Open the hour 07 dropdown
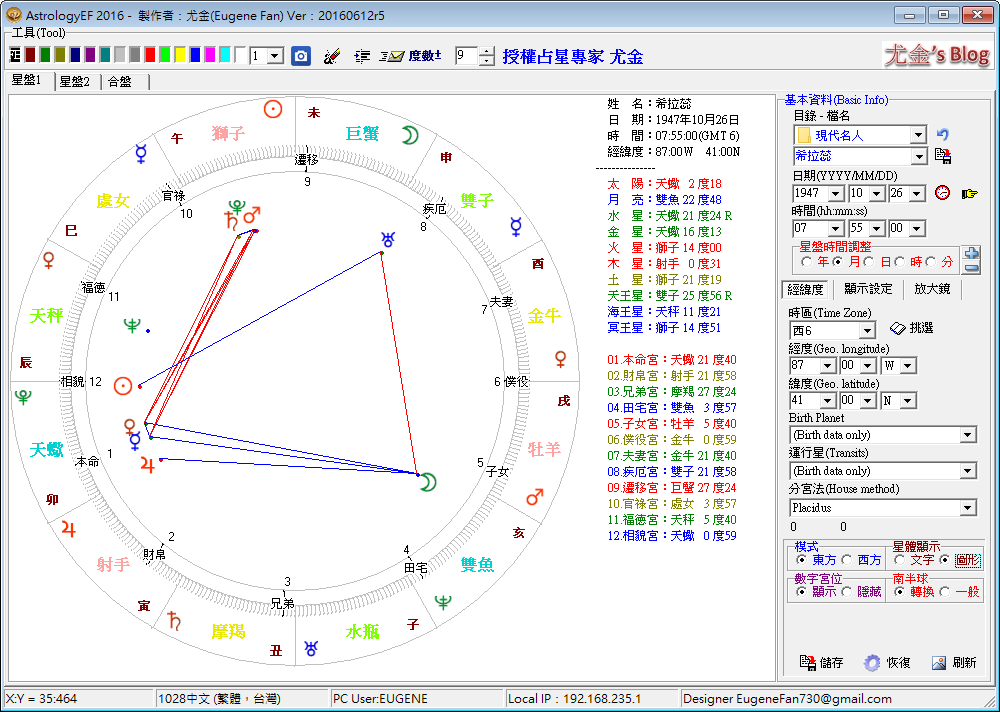Viewport: 1000px width, 712px height. (836, 228)
